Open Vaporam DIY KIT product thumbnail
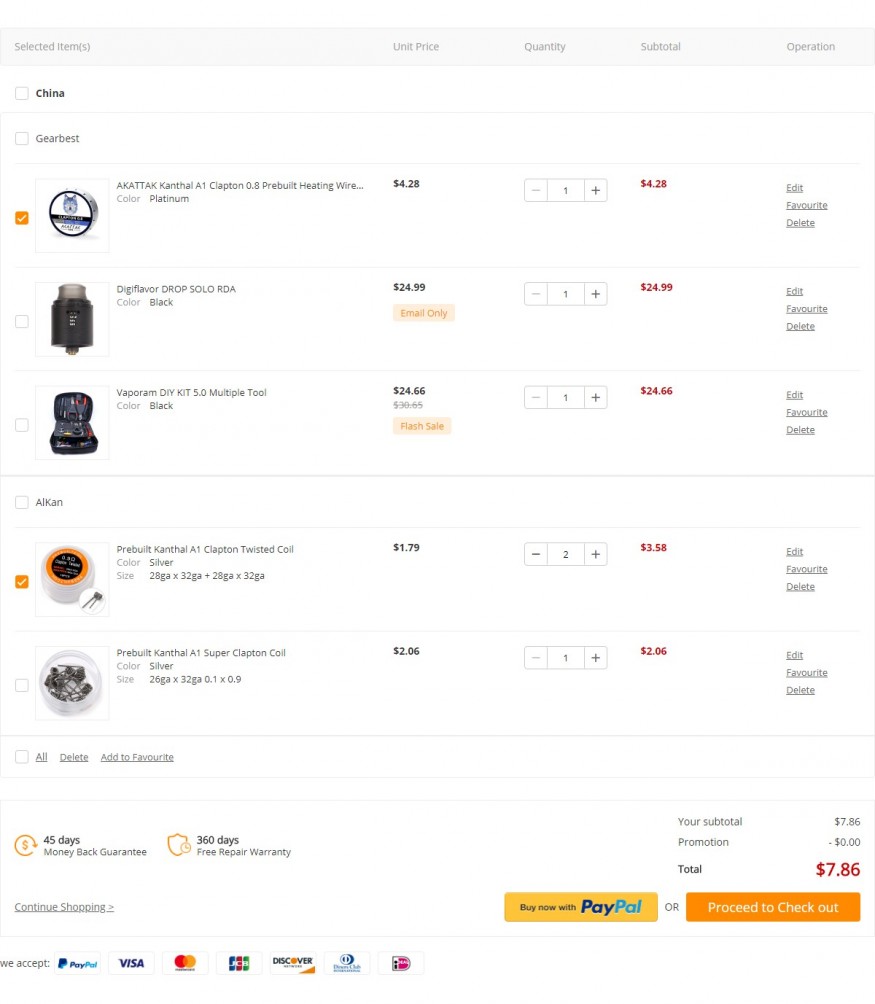This screenshot has height=1004, width=875. coord(72,423)
